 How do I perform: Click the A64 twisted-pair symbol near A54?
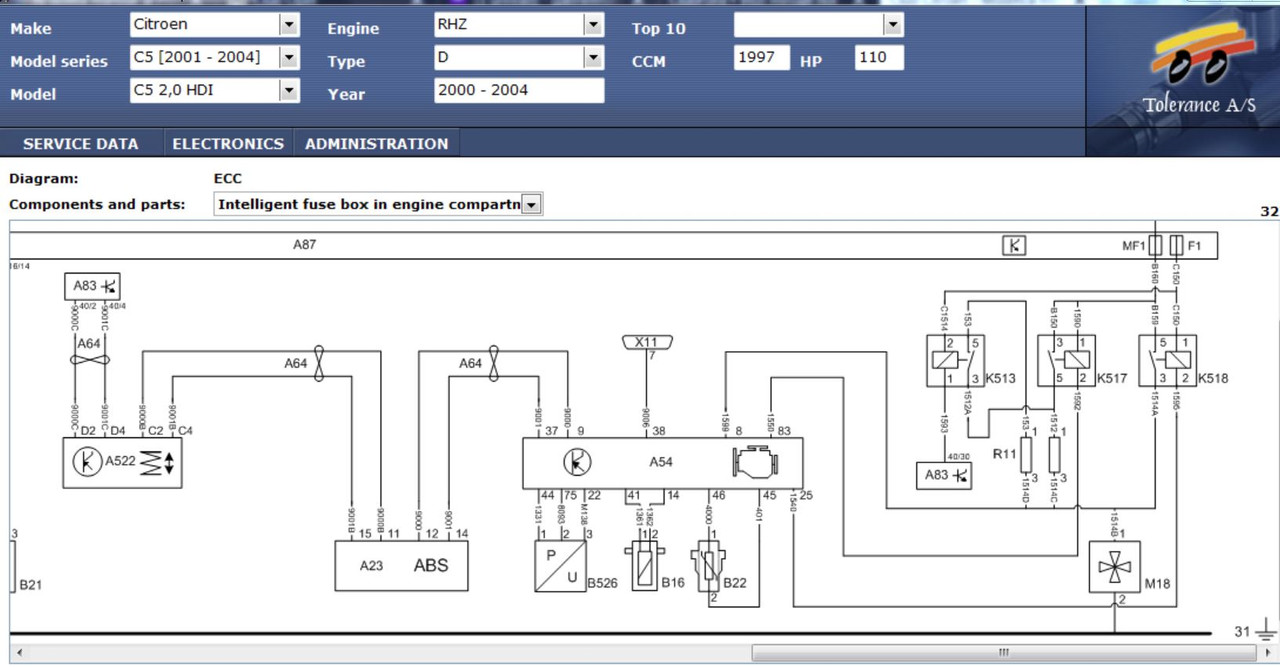494,363
